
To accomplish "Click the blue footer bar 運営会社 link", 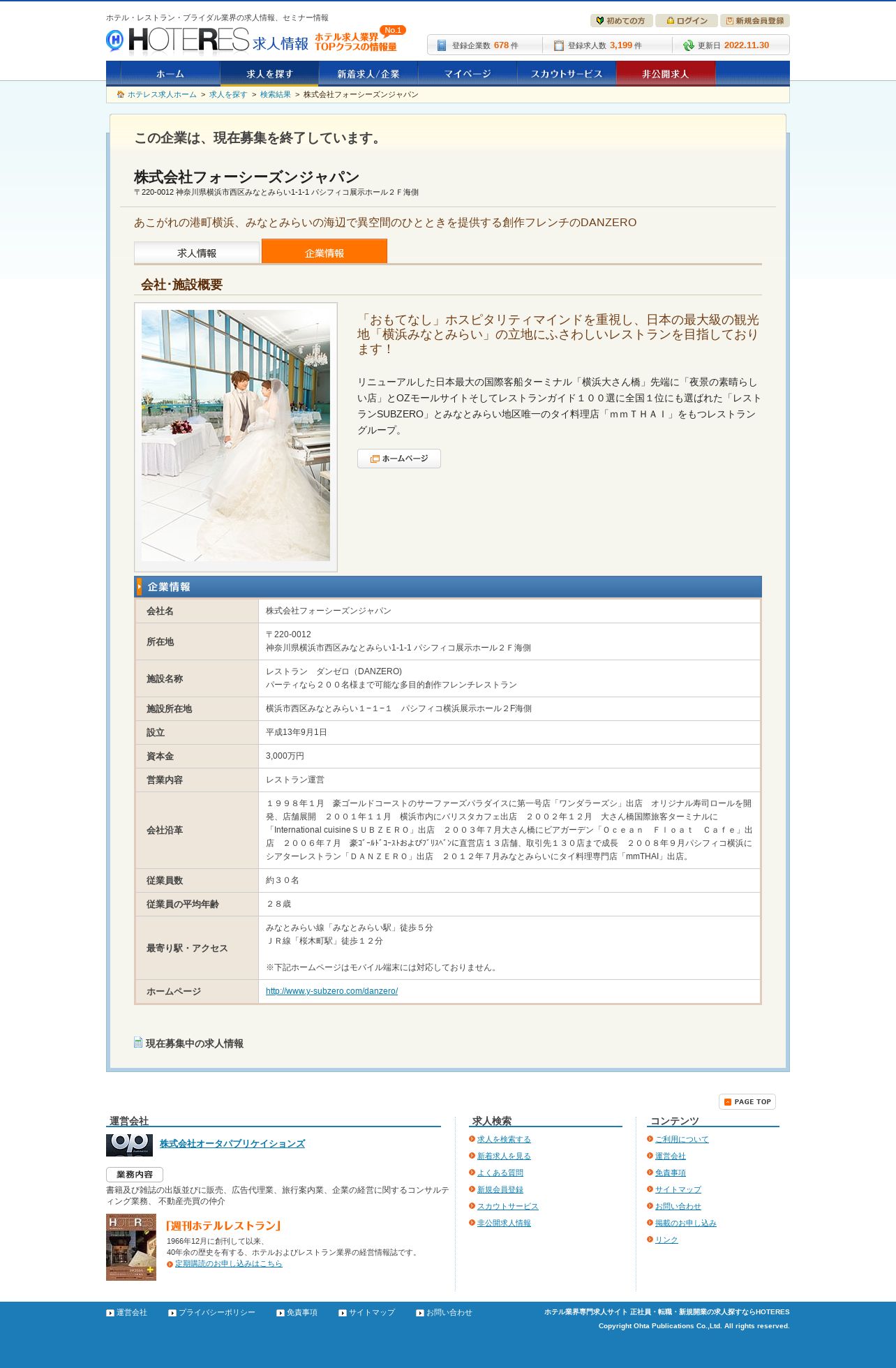I will pyautogui.click(x=132, y=1312).
